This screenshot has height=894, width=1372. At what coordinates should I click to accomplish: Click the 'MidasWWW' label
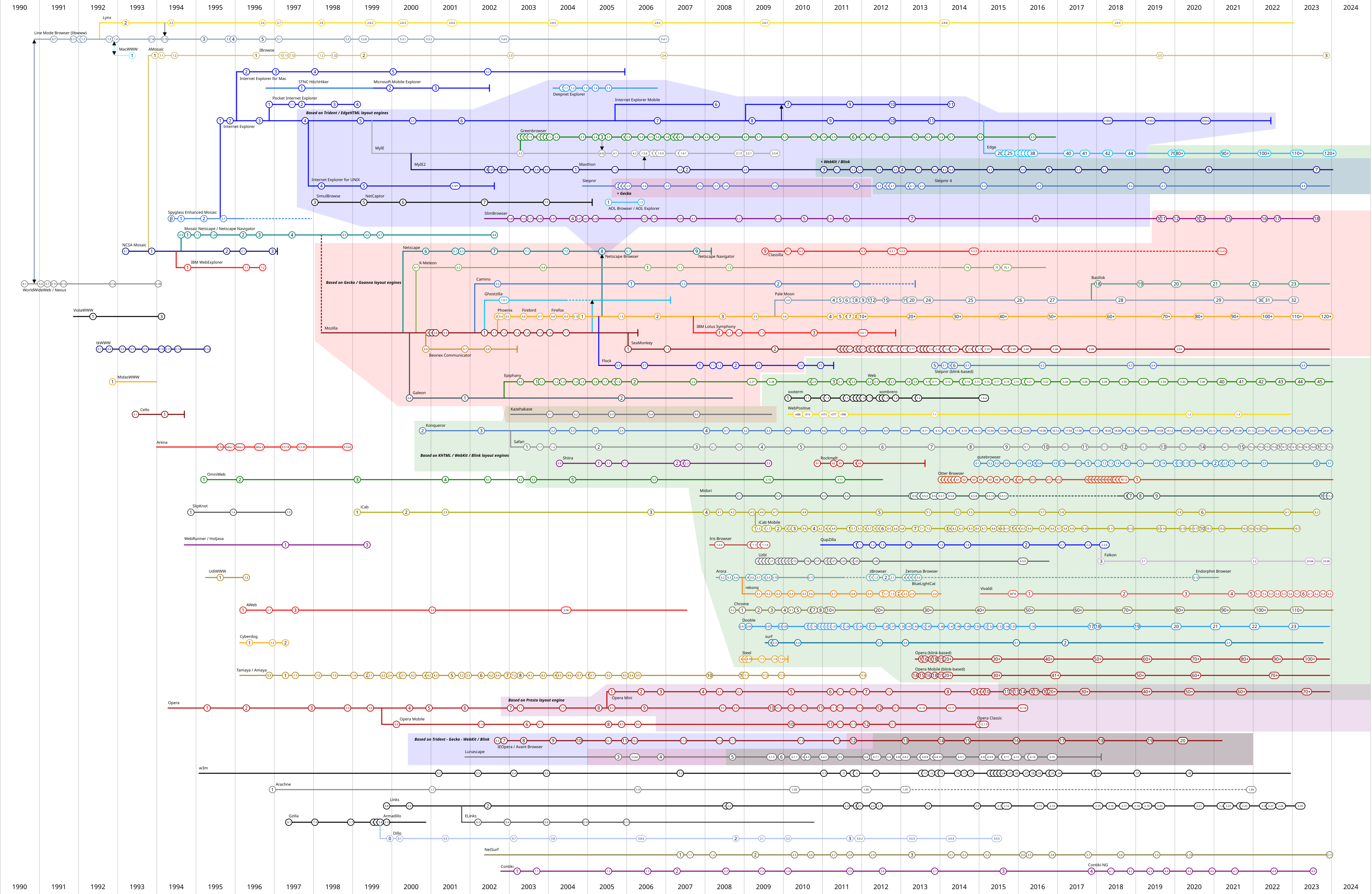tap(128, 377)
